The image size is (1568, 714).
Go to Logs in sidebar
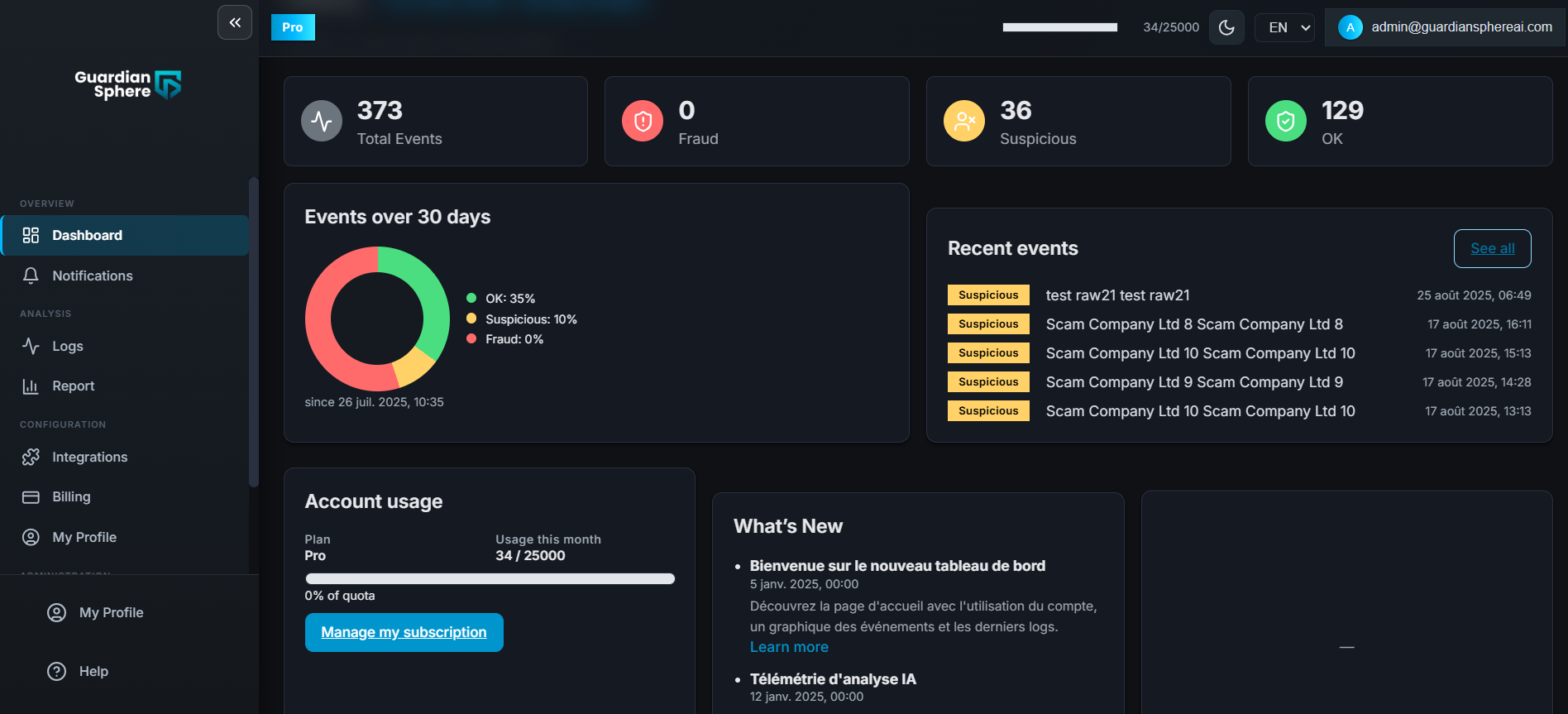(x=67, y=346)
